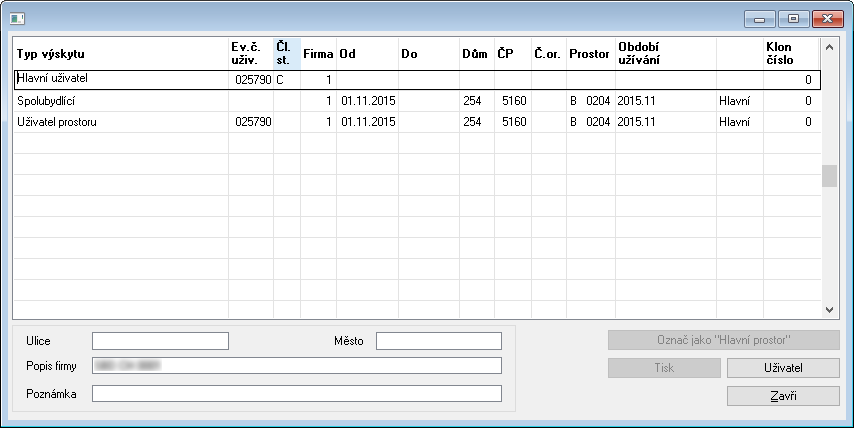Click 025790 in the Uživatel prostoru row

(x=253, y=122)
